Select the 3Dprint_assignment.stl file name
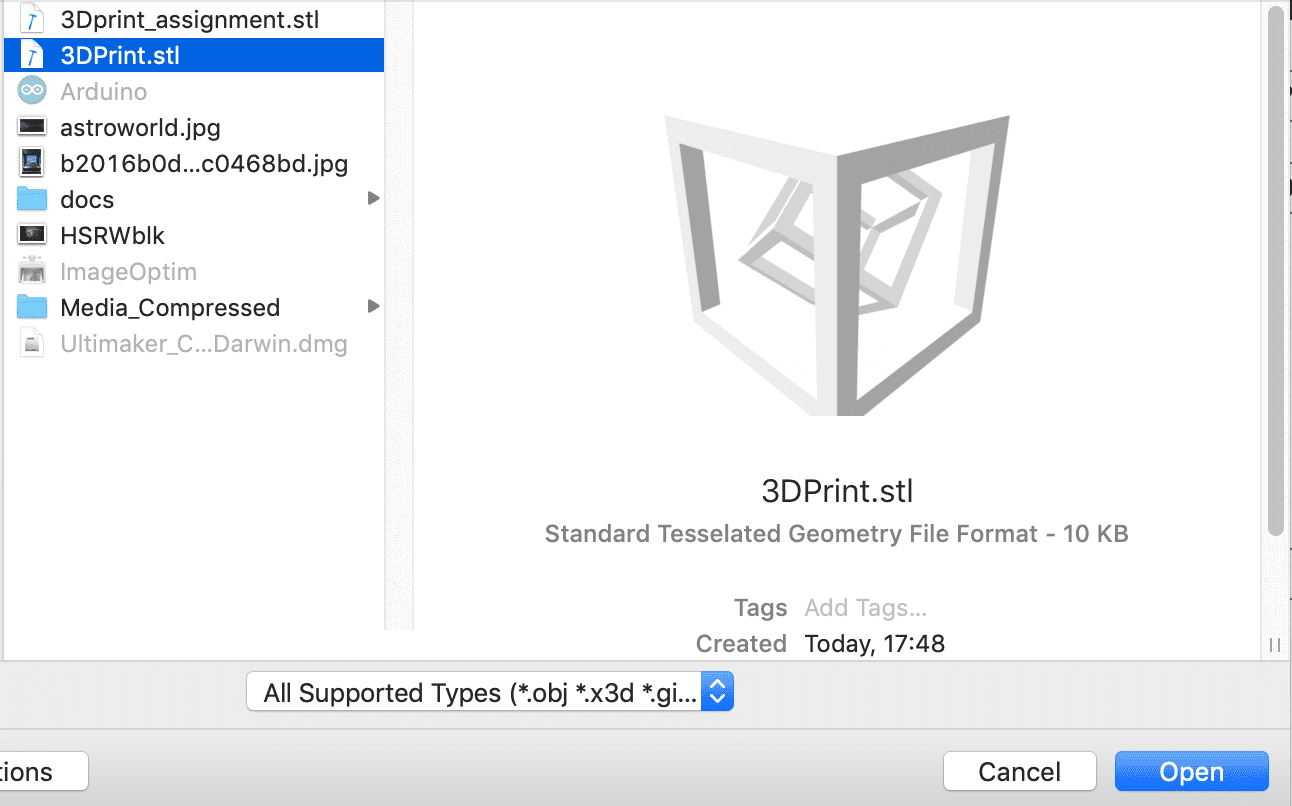The image size is (1292, 806). pos(190,19)
